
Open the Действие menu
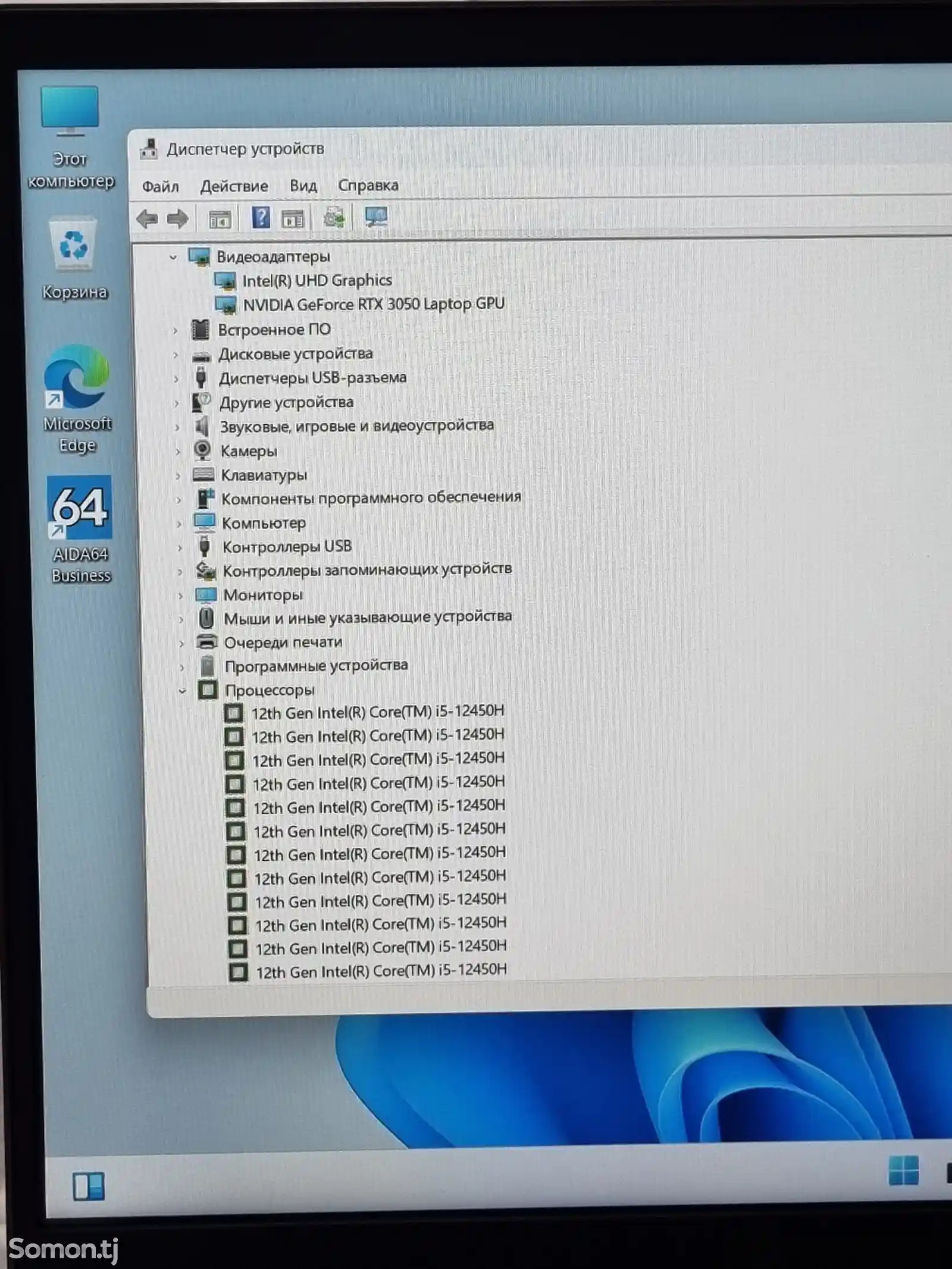[x=234, y=186]
